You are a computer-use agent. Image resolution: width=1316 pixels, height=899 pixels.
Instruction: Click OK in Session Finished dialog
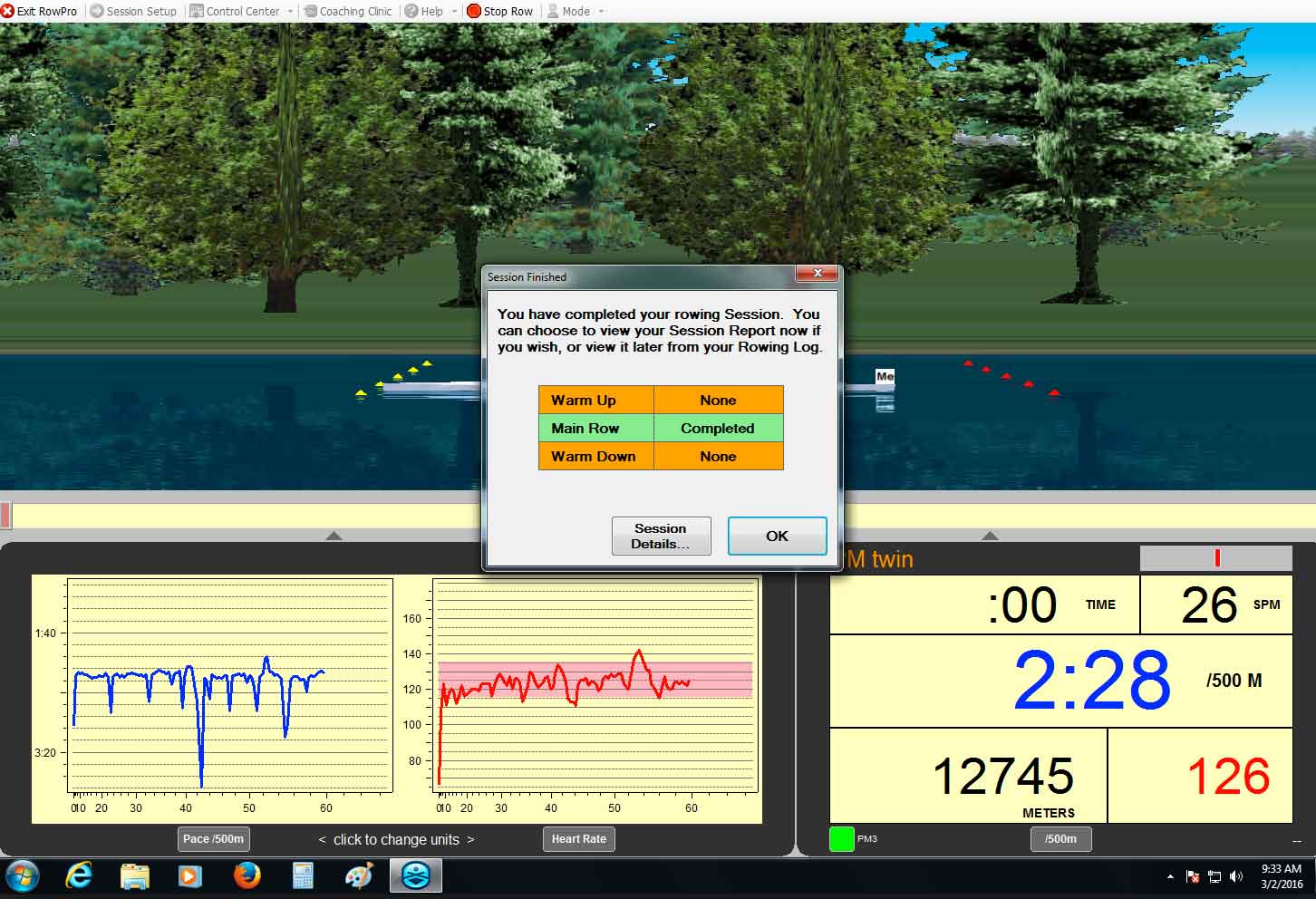coord(777,536)
